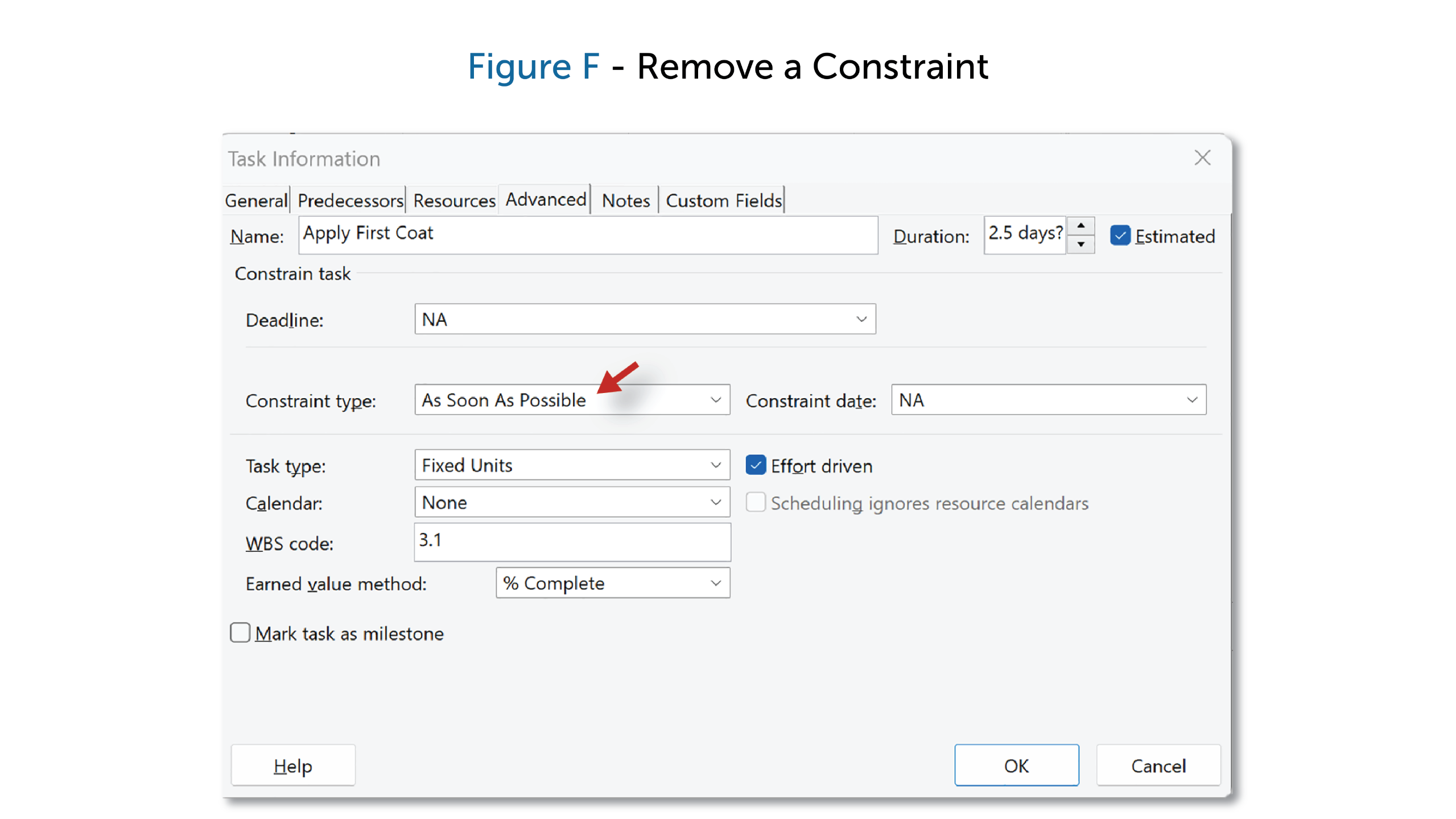Image resolution: width=1456 pixels, height=819 pixels.
Task: Select the Notes tab
Action: (x=625, y=201)
